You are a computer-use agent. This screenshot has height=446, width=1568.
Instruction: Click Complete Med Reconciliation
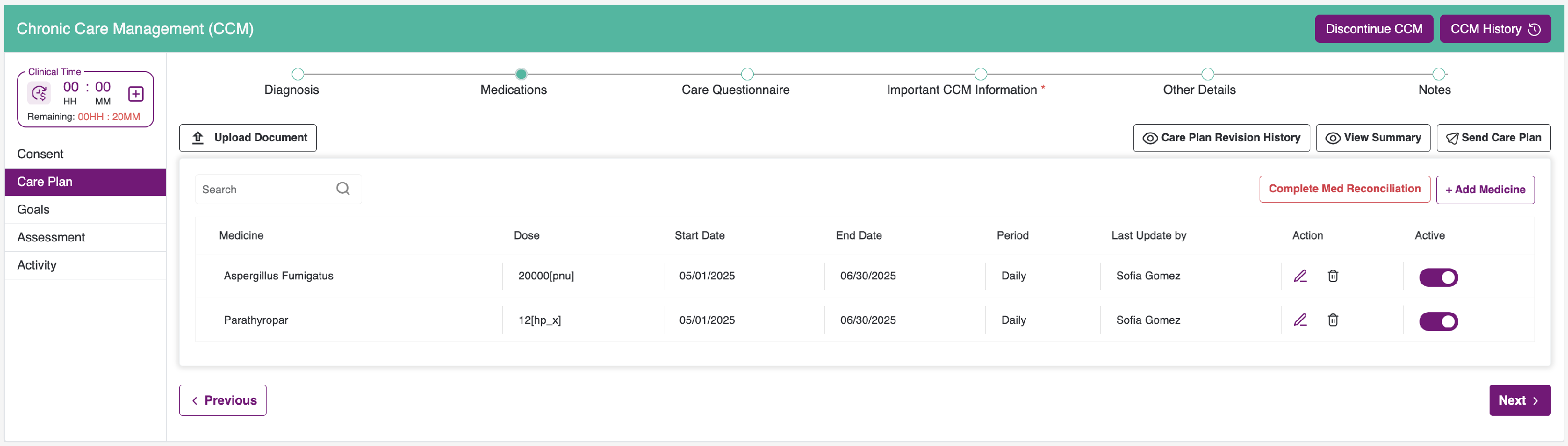coord(1344,189)
